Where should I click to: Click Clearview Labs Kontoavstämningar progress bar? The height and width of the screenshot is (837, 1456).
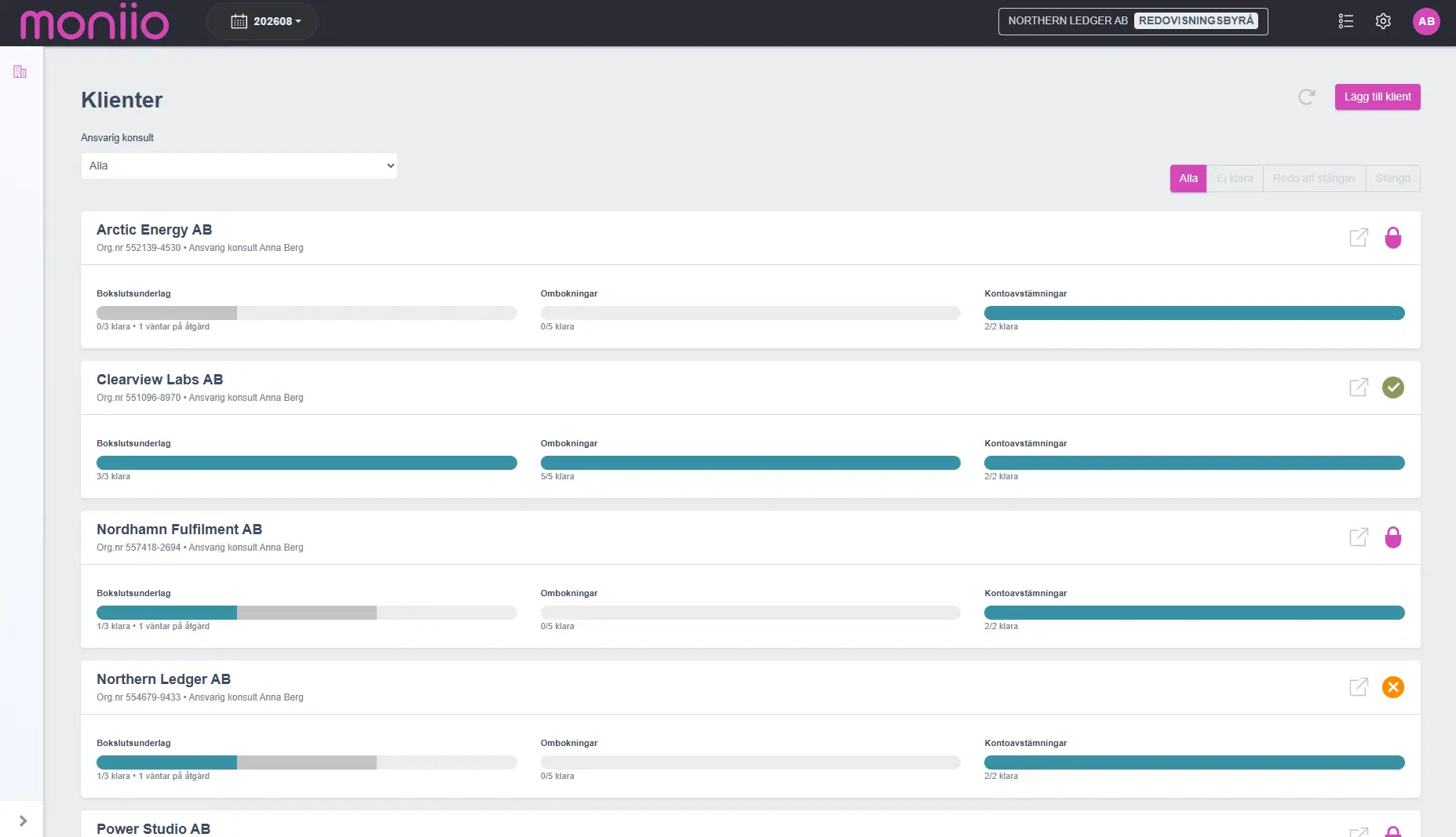tap(1195, 463)
